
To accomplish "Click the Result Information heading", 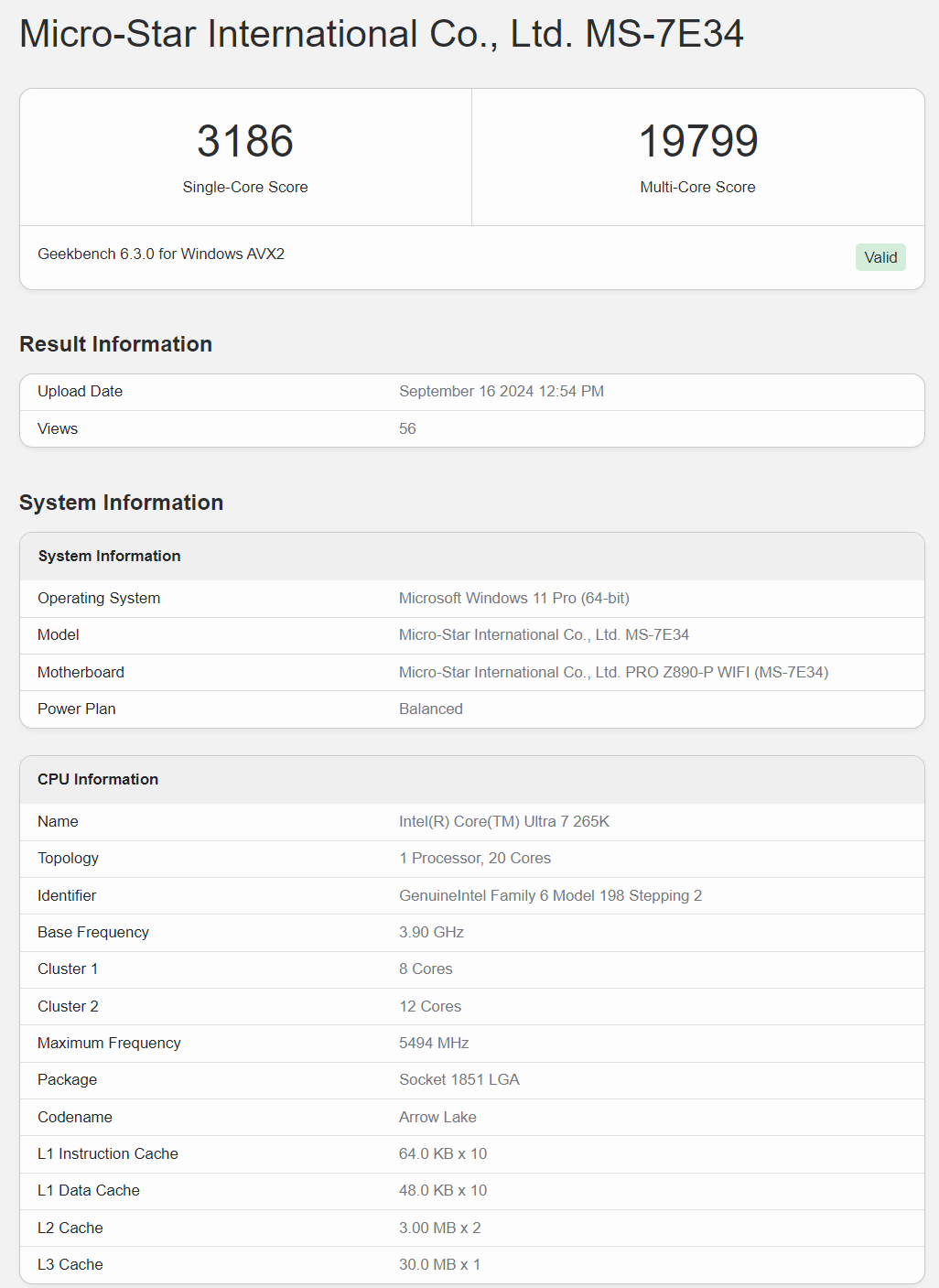I will click(x=116, y=344).
